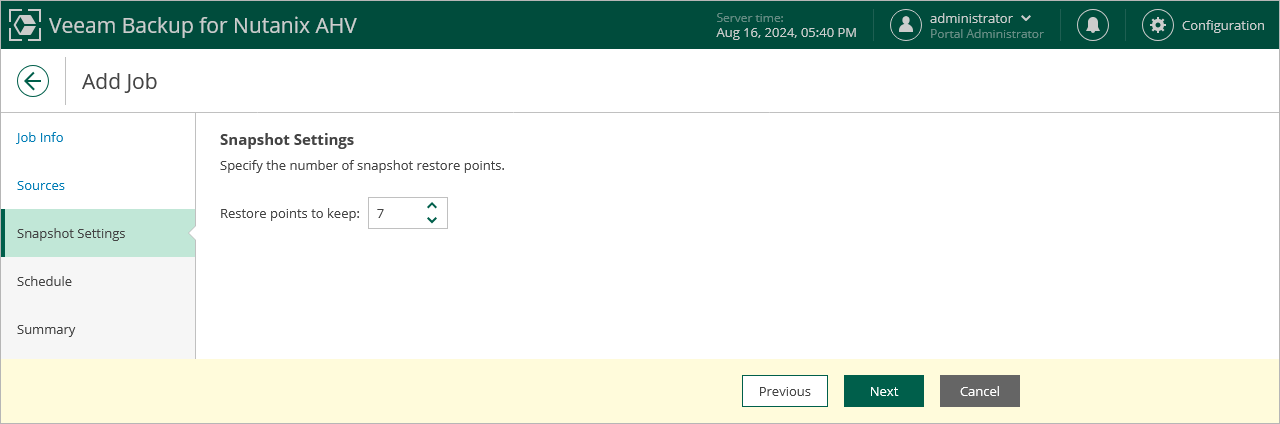Open the notifications bell icon
This screenshot has width=1280, height=424.
coord(1092,25)
